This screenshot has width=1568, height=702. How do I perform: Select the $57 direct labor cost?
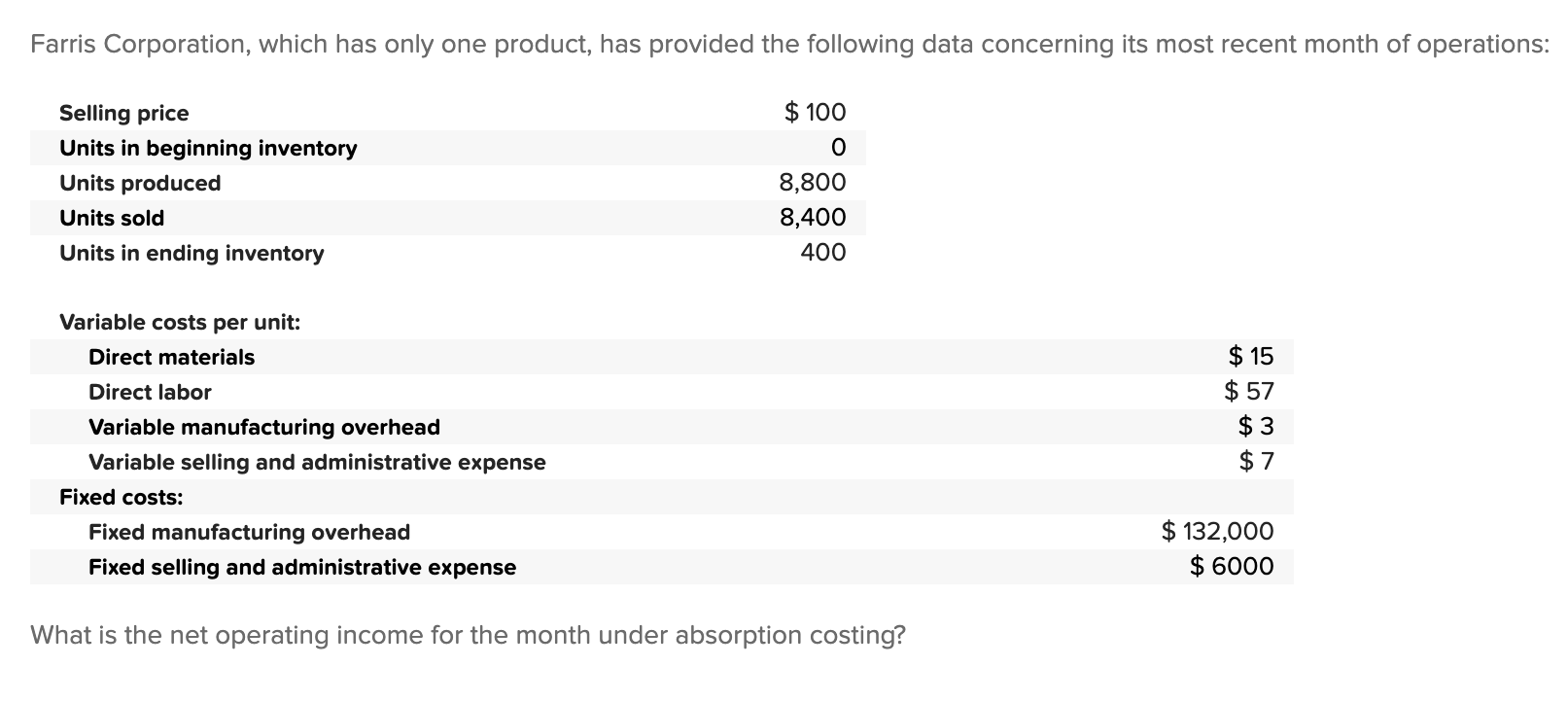pyautogui.click(x=1248, y=391)
